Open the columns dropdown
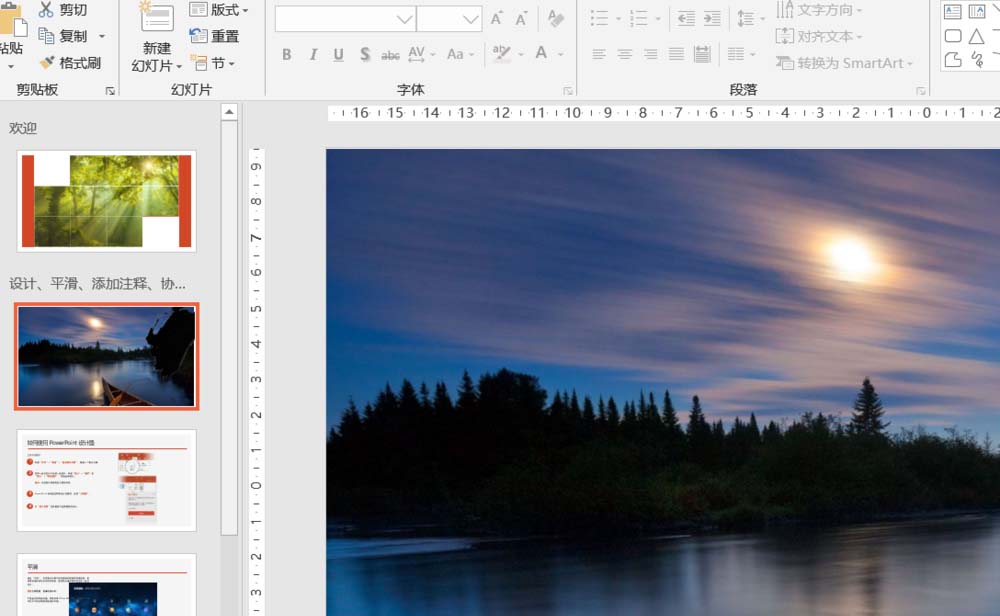Viewport: 1000px width, 616px height. 742,54
